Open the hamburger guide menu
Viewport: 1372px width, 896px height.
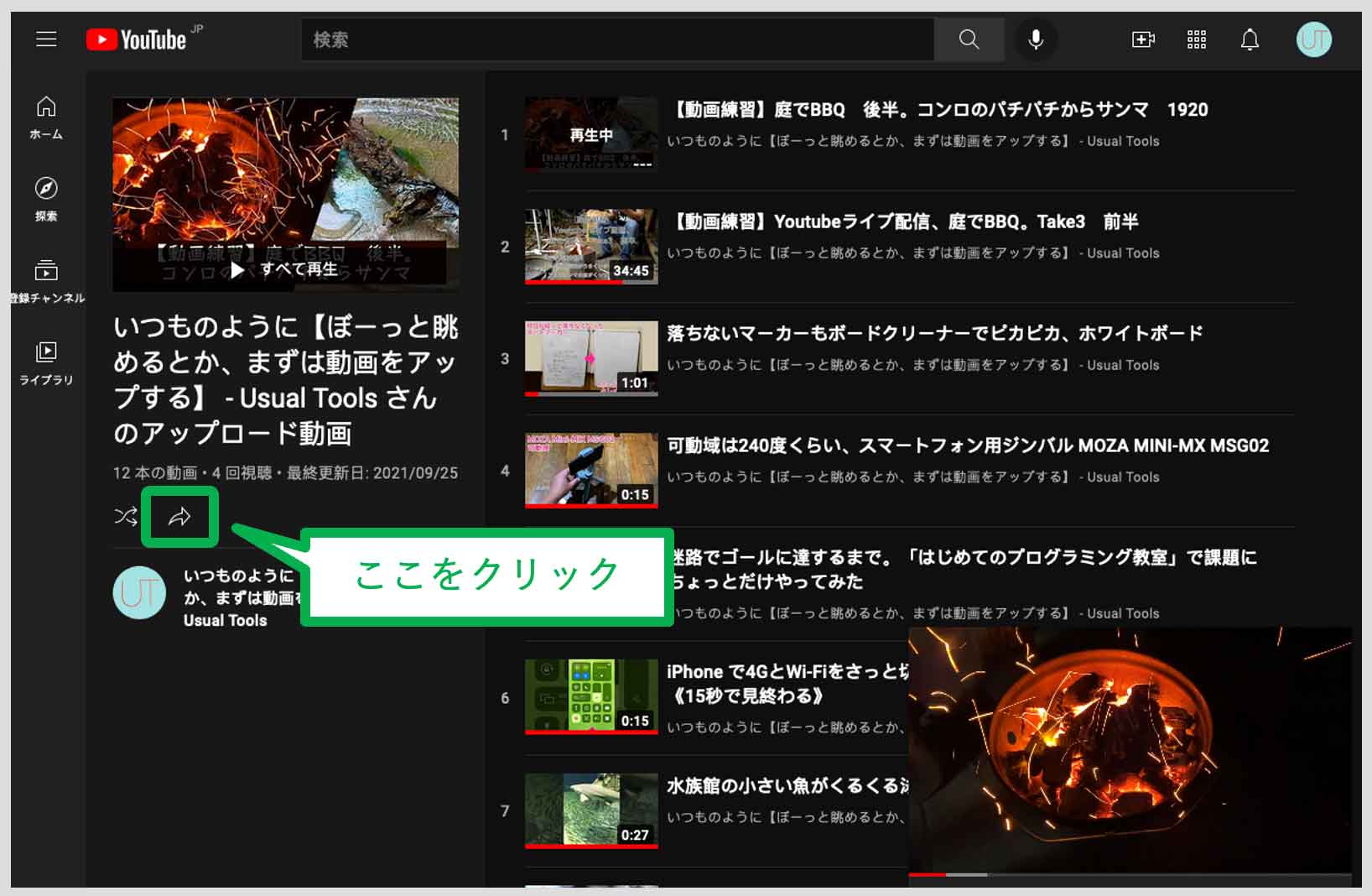click(46, 39)
